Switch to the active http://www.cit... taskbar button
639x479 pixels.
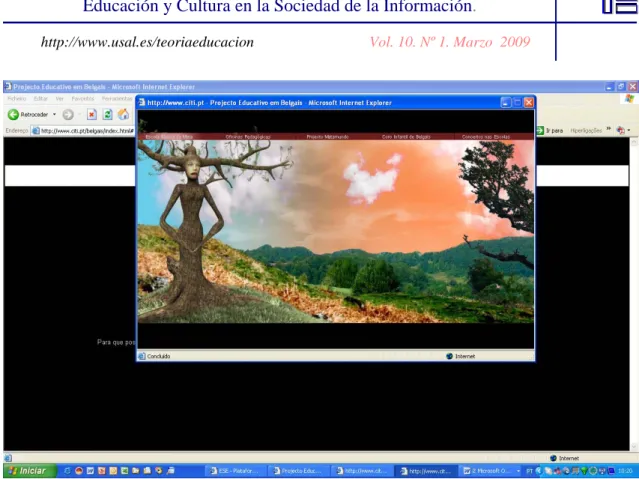[x=426, y=471]
